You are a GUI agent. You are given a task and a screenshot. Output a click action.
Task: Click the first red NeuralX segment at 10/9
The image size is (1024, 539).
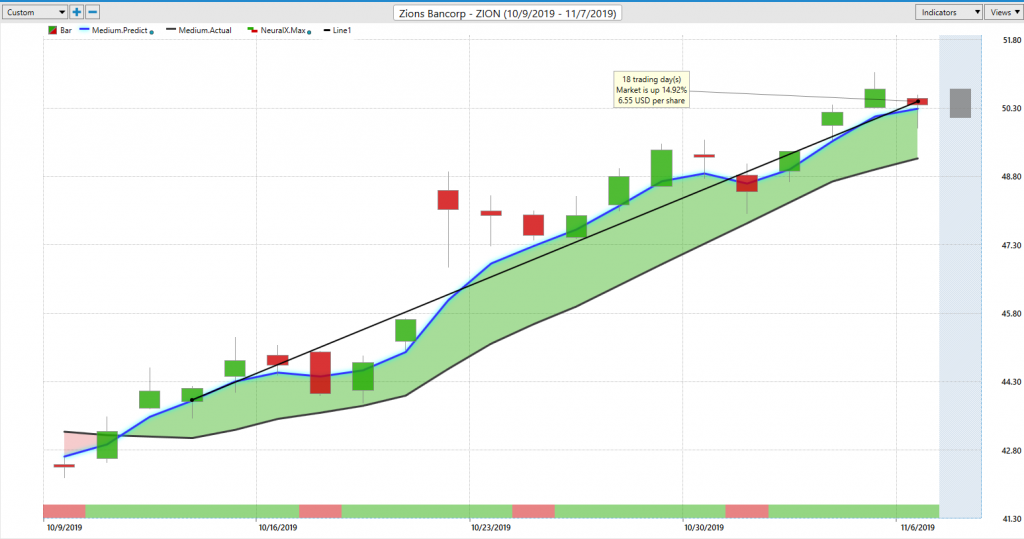coord(64,511)
